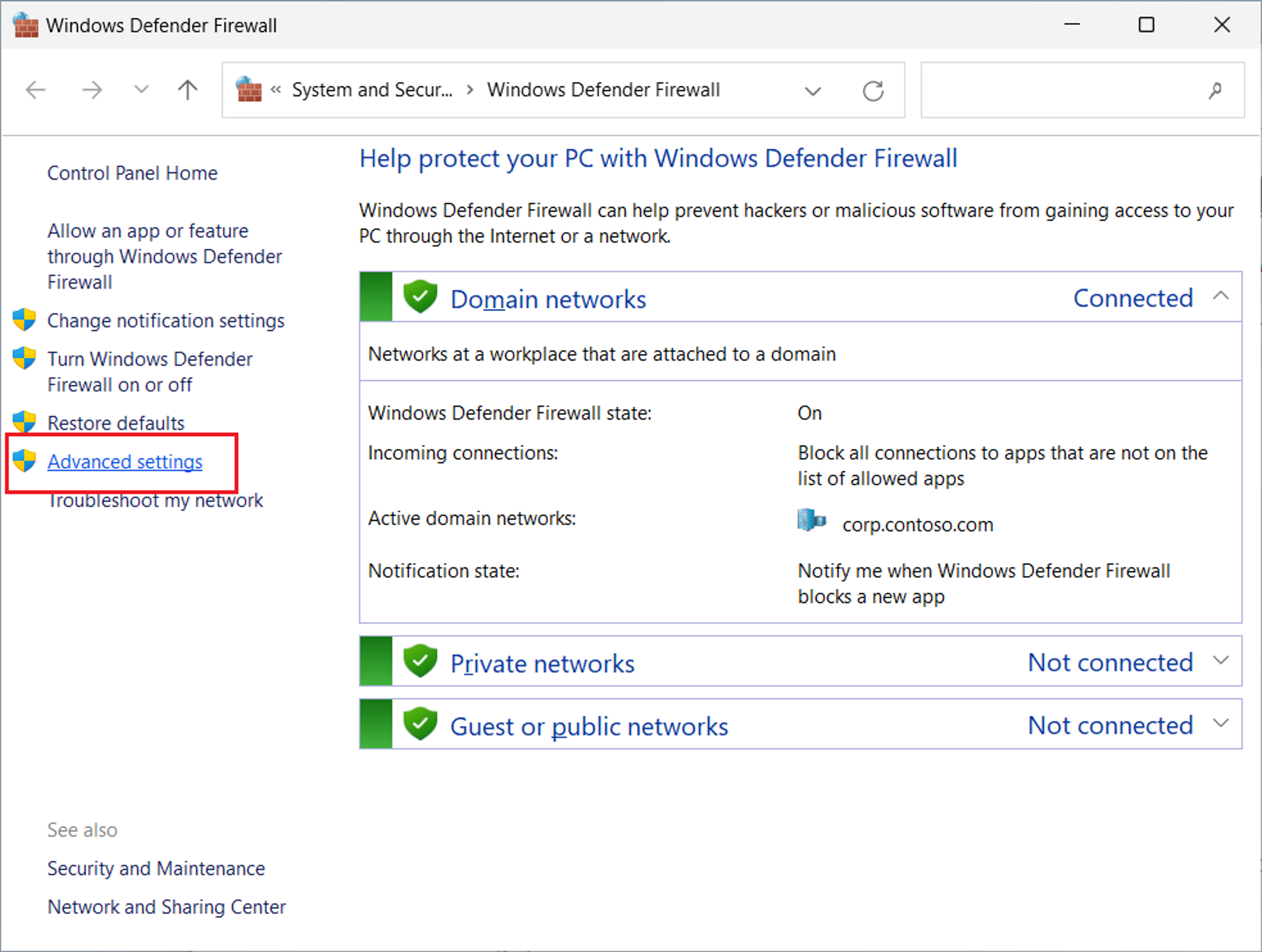
Task: Open Security and Maintenance link
Action: coord(156,869)
